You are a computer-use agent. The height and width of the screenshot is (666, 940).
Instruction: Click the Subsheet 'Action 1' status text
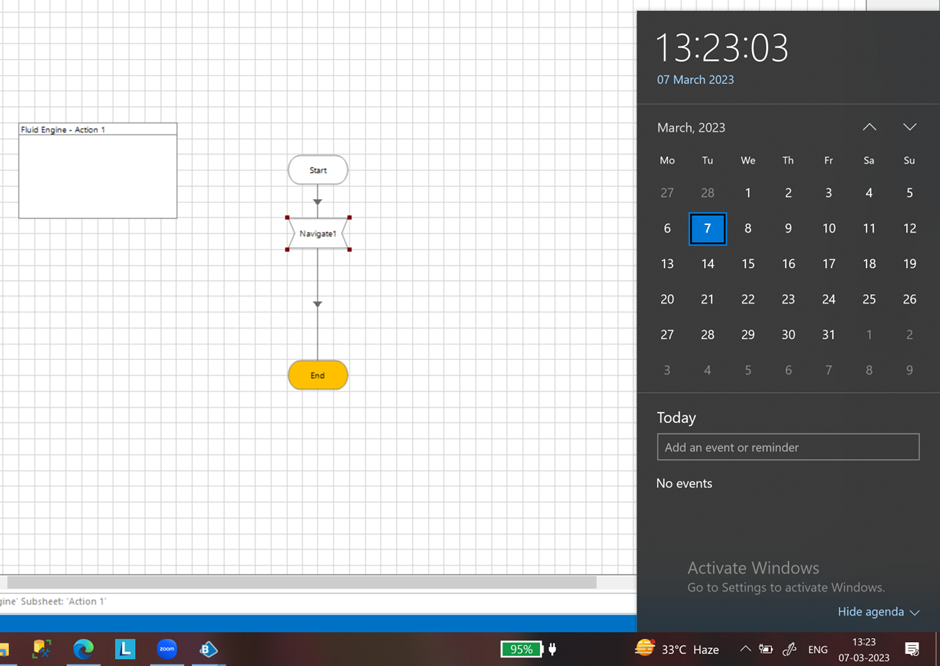[x=53, y=601]
